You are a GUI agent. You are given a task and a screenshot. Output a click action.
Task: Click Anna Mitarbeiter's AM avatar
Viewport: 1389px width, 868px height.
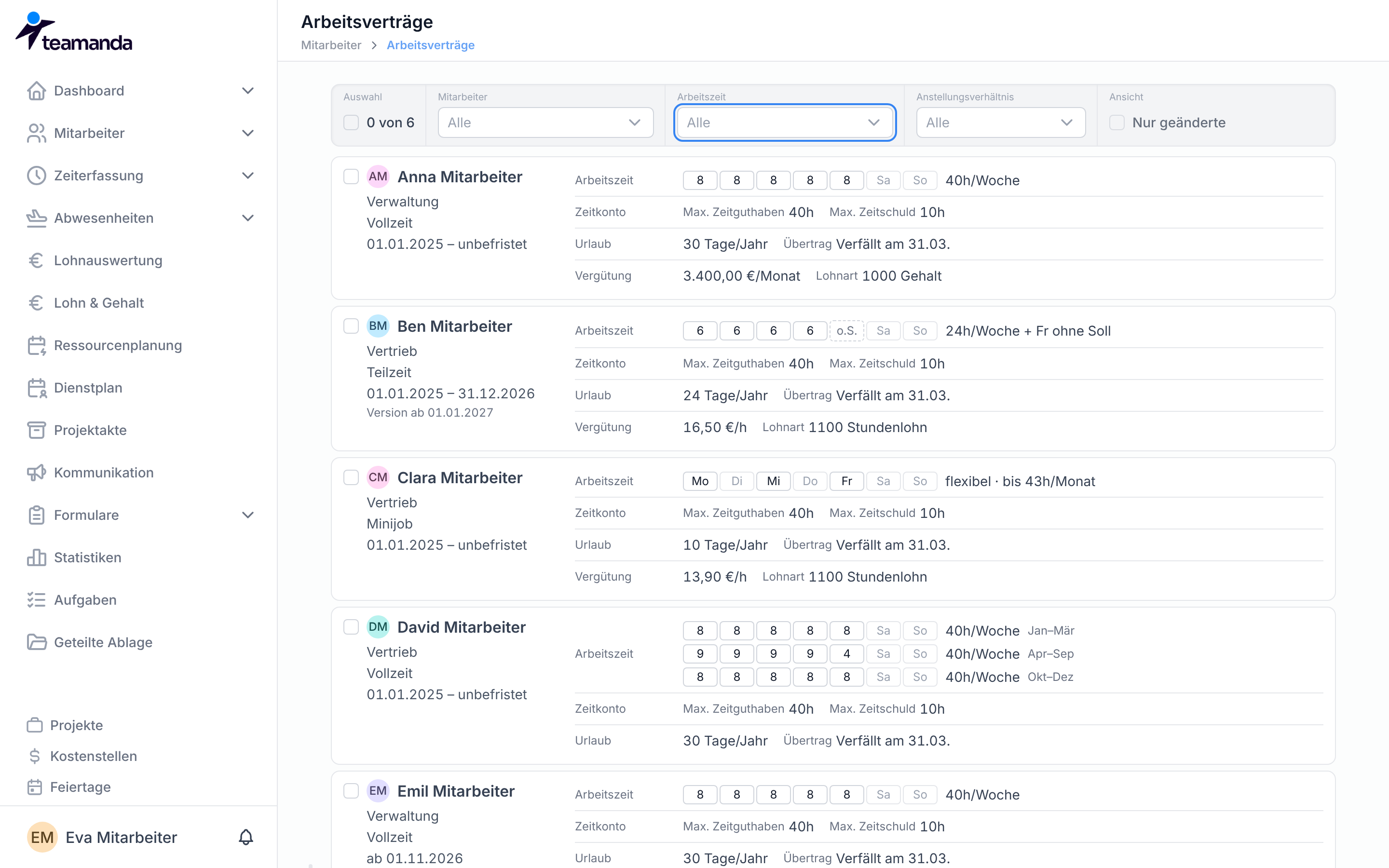pos(378,176)
